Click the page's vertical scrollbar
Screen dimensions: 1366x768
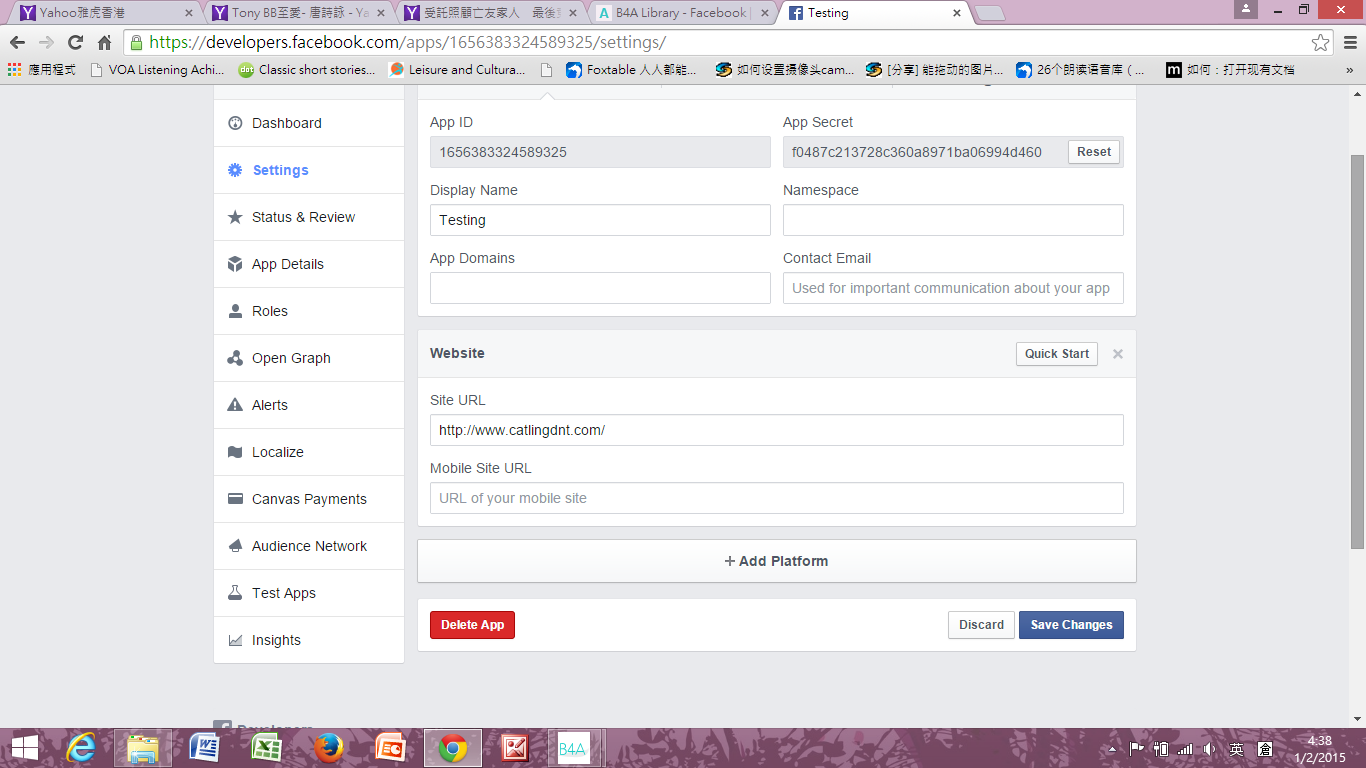click(1357, 351)
